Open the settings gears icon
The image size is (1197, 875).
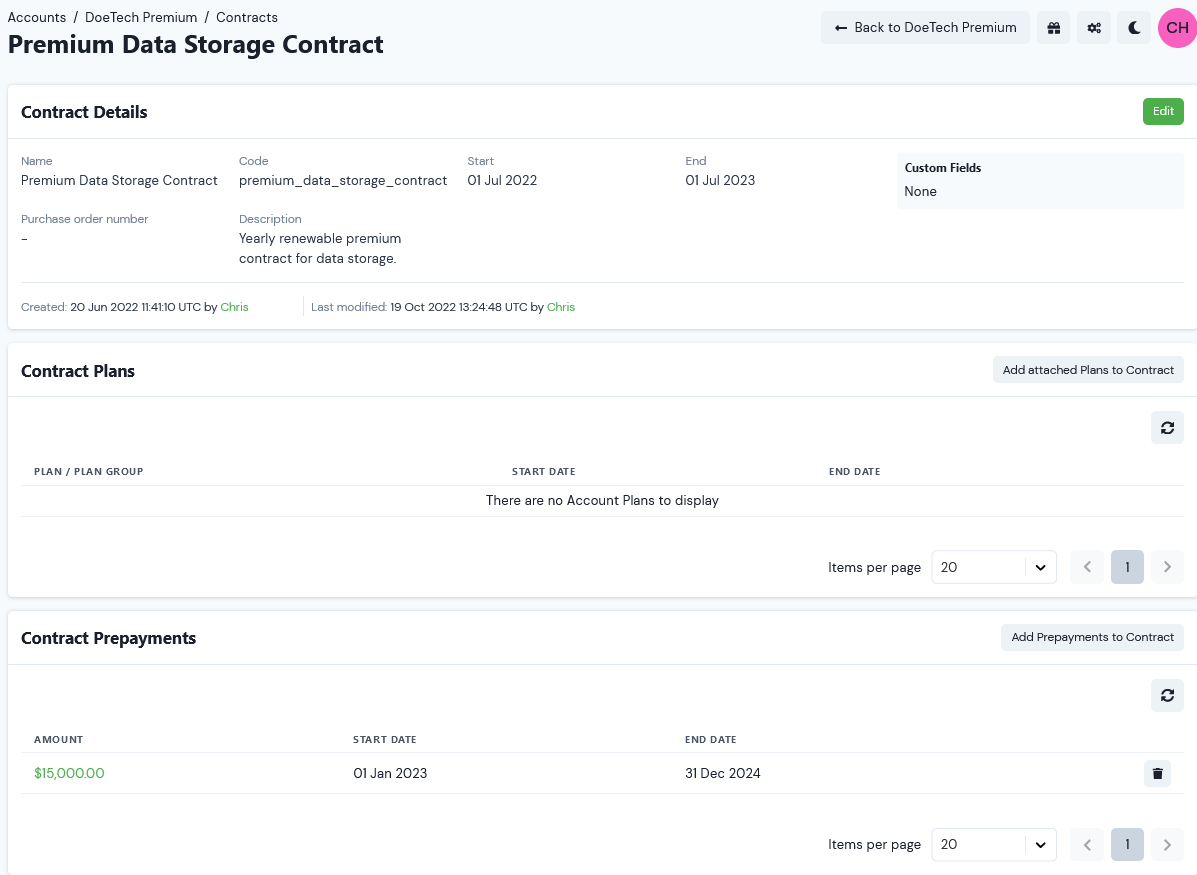click(x=1093, y=27)
